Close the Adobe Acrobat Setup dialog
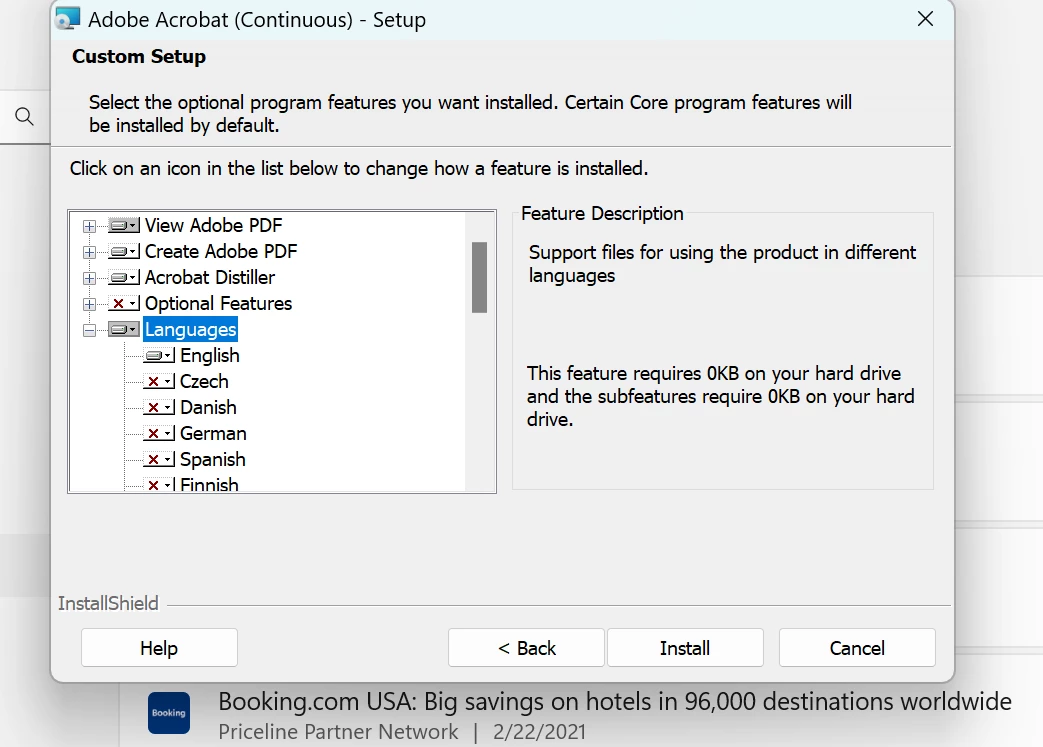1043x747 pixels. 925,19
